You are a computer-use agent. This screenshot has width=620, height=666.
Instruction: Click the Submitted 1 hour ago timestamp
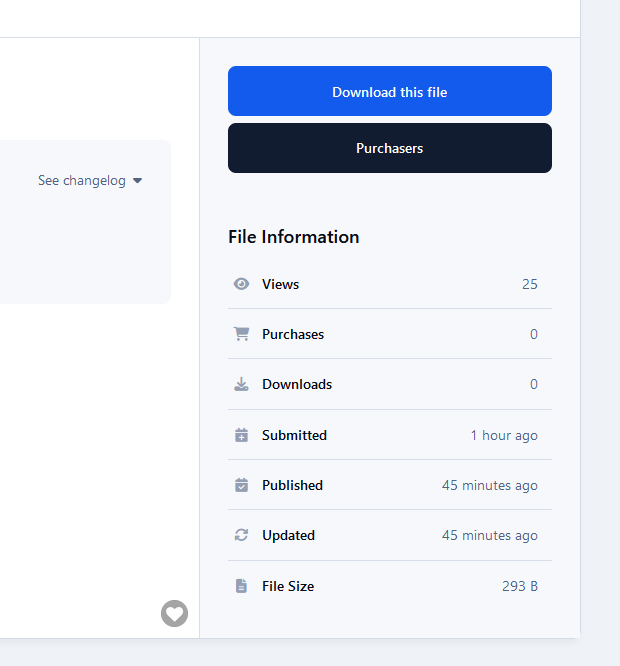(504, 435)
